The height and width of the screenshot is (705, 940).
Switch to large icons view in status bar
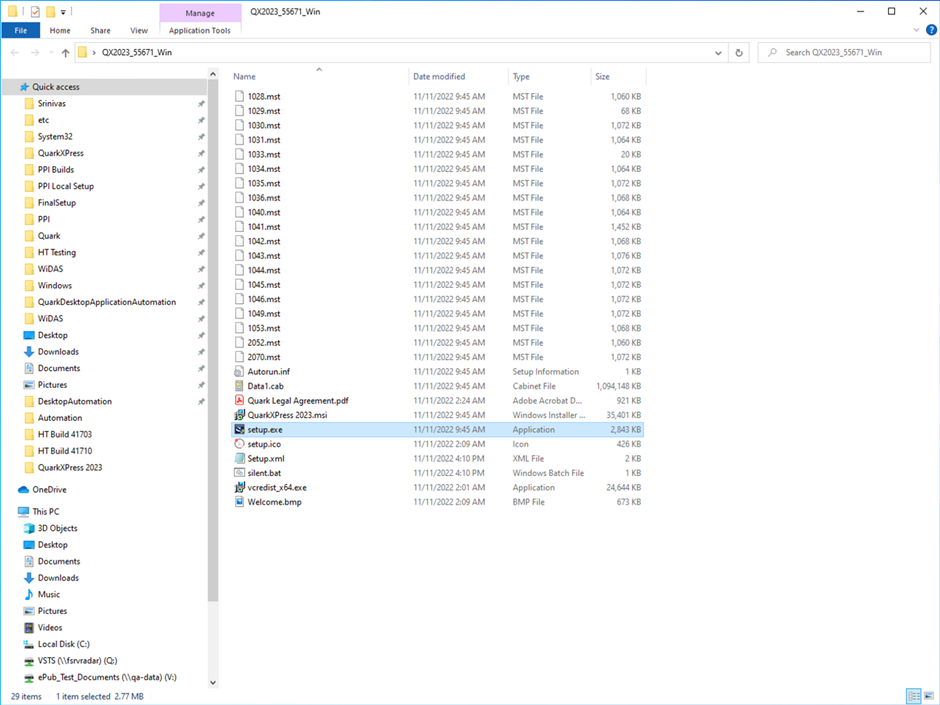[928, 696]
